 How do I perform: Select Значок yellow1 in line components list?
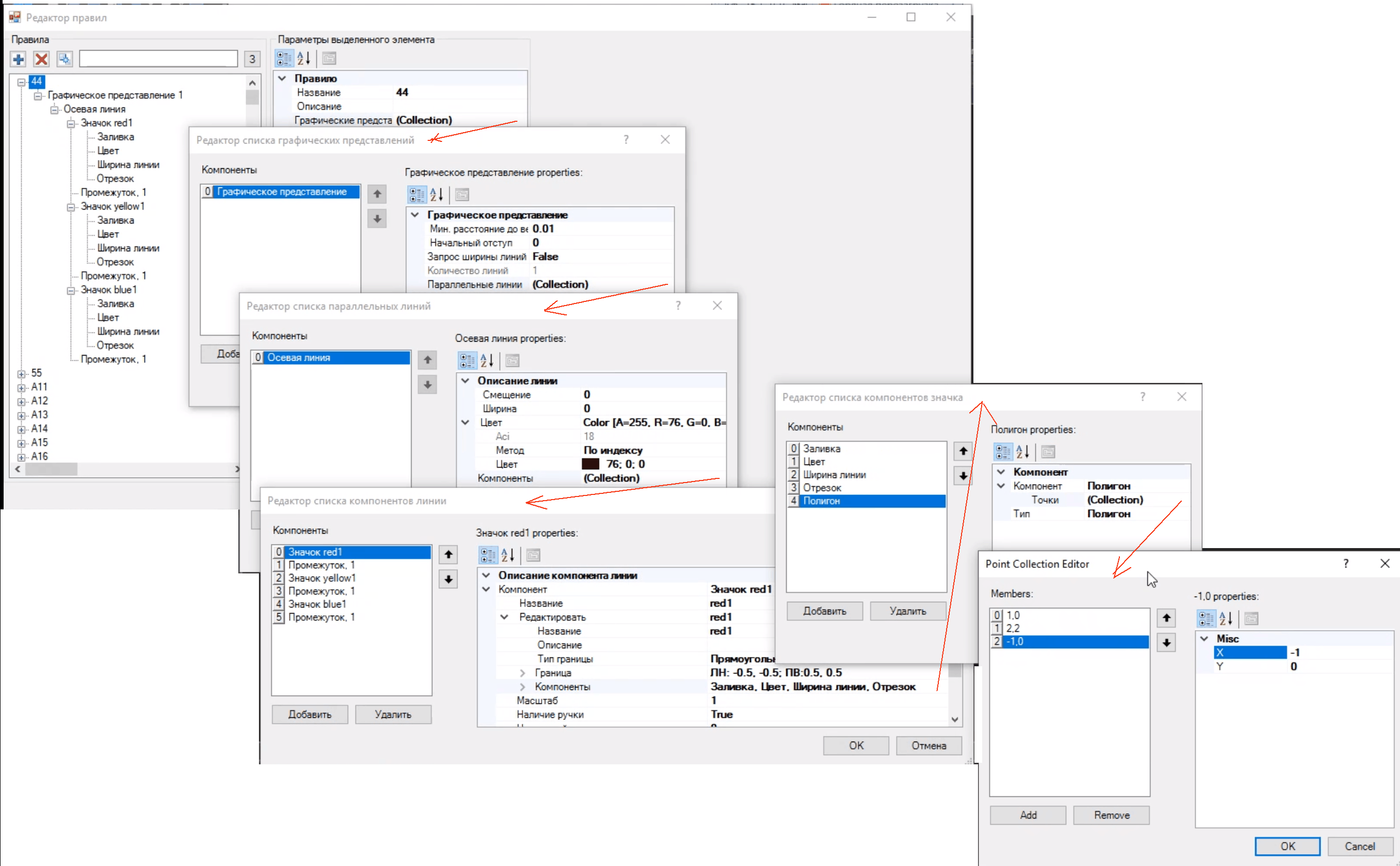(x=322, y=578)
